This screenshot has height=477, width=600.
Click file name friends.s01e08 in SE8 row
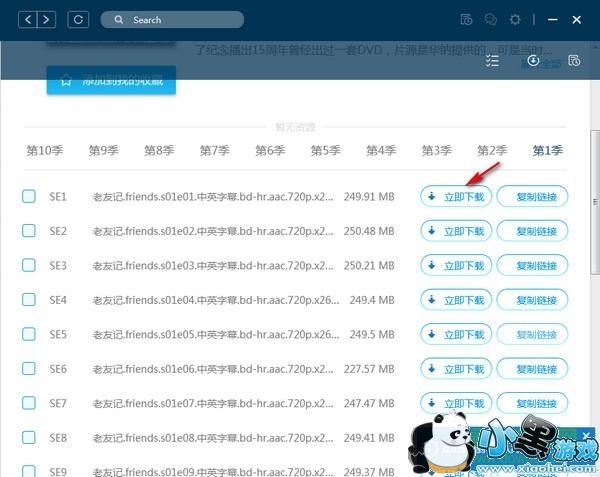213,438
